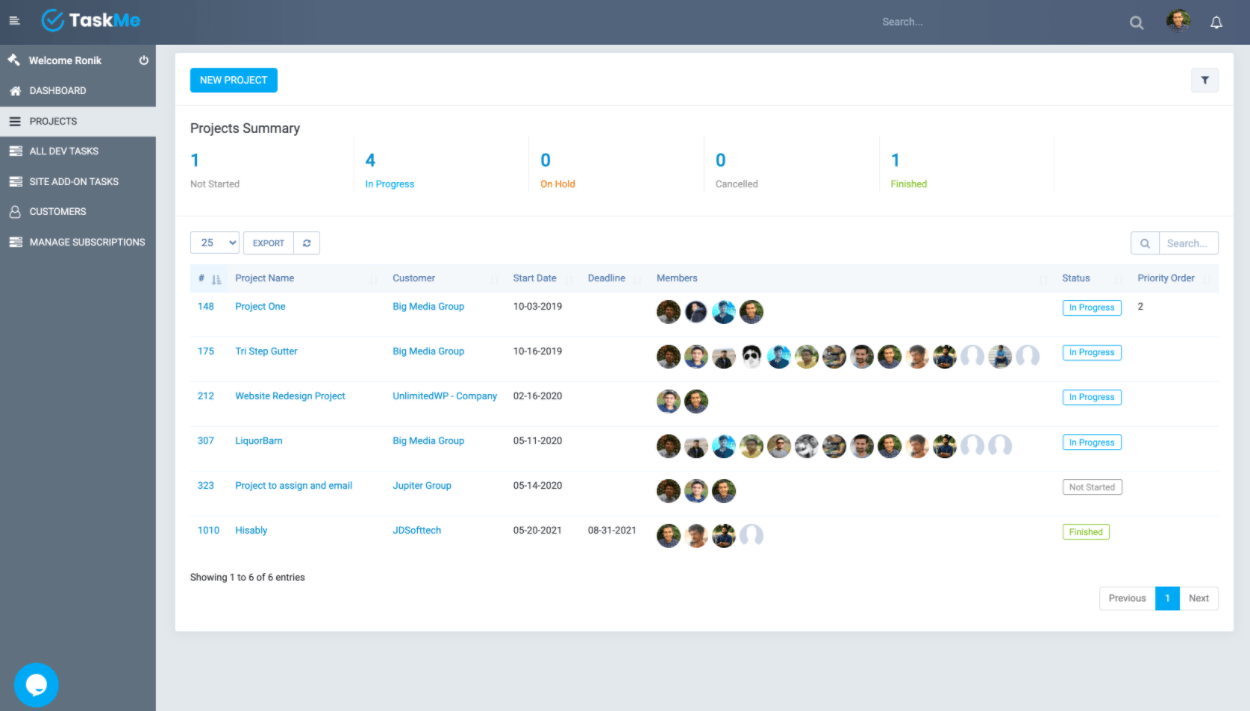Click the TaskMe logo
Image resolution: width=1250 pixels, height=711 pixels.
pos(91,20)
